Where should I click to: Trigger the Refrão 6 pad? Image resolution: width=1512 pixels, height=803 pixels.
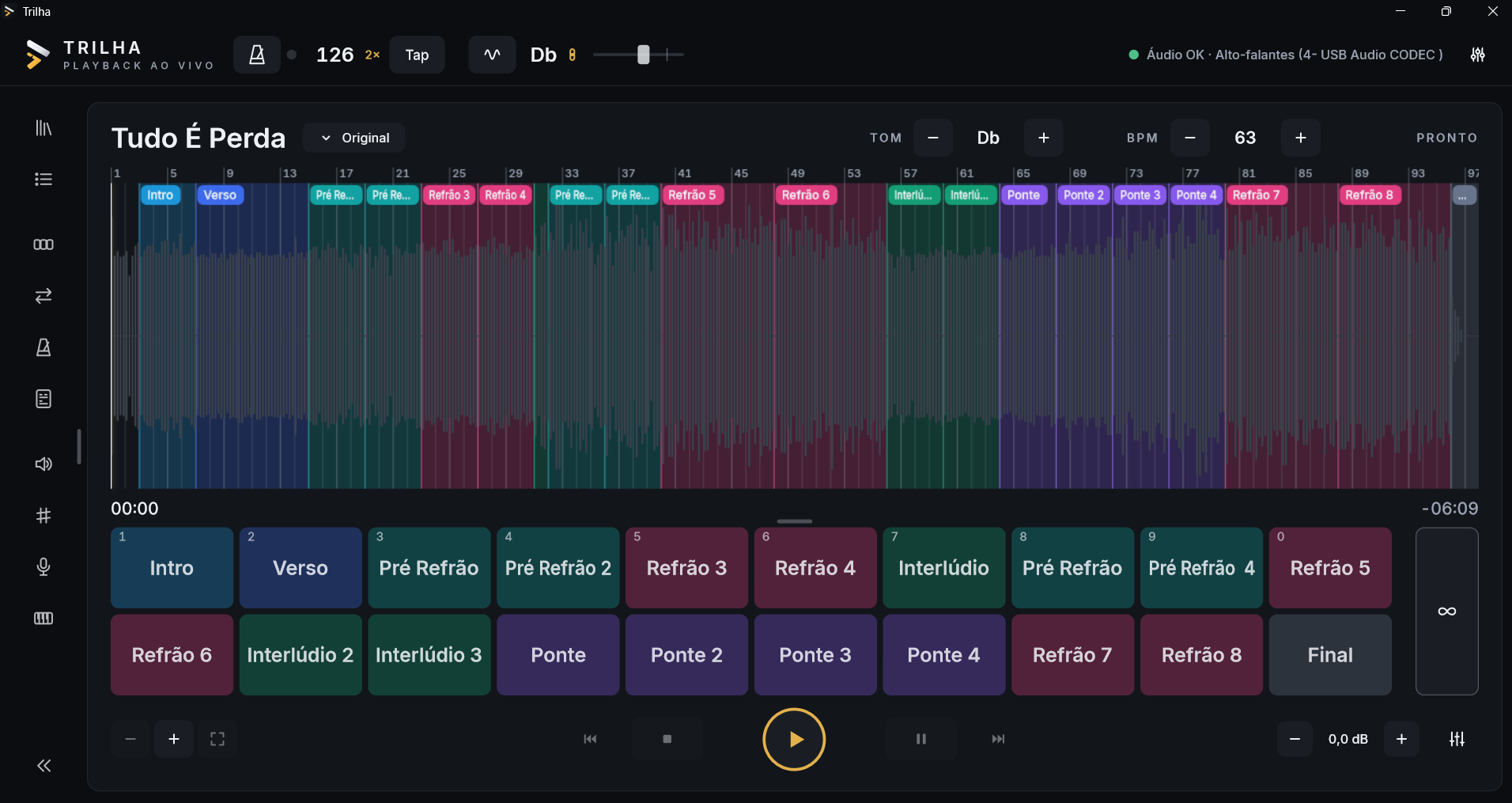point(172,655)
